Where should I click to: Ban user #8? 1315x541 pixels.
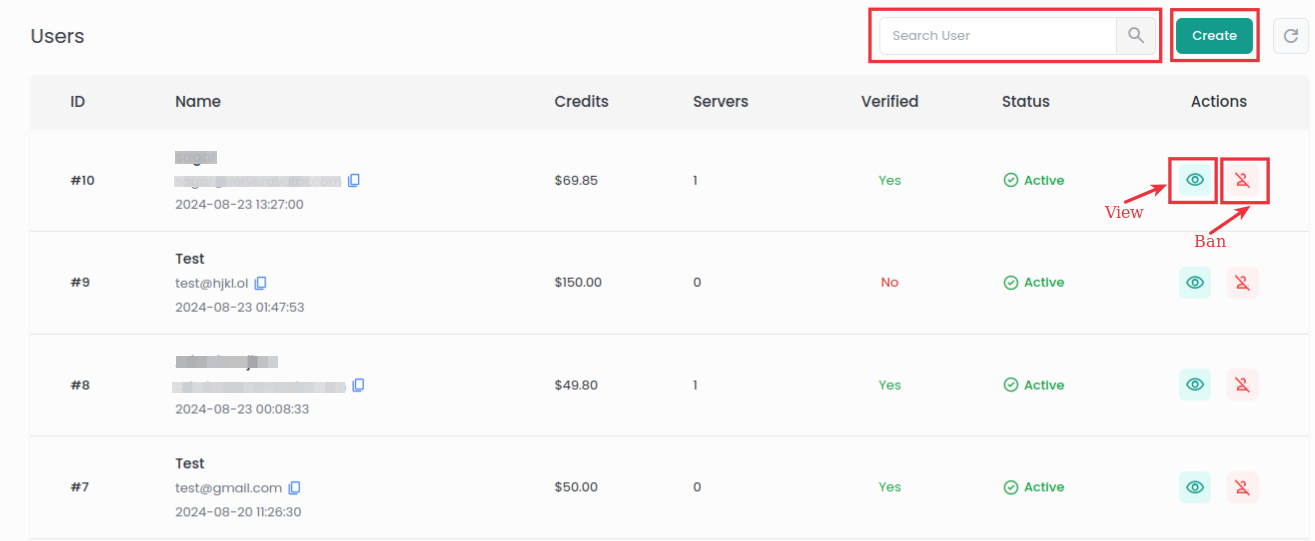point(1242,385)
